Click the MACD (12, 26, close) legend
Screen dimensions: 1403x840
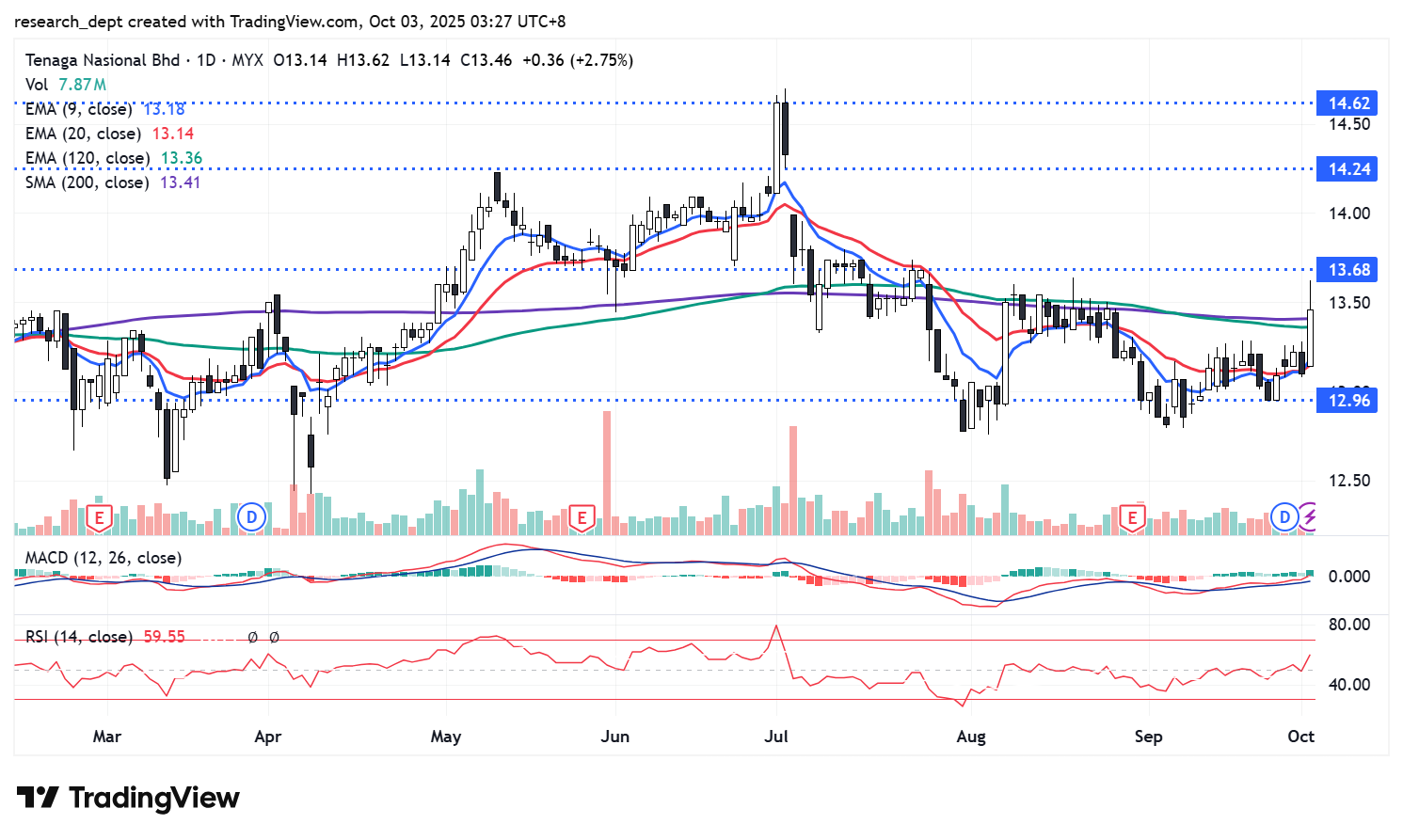(104, 558)
